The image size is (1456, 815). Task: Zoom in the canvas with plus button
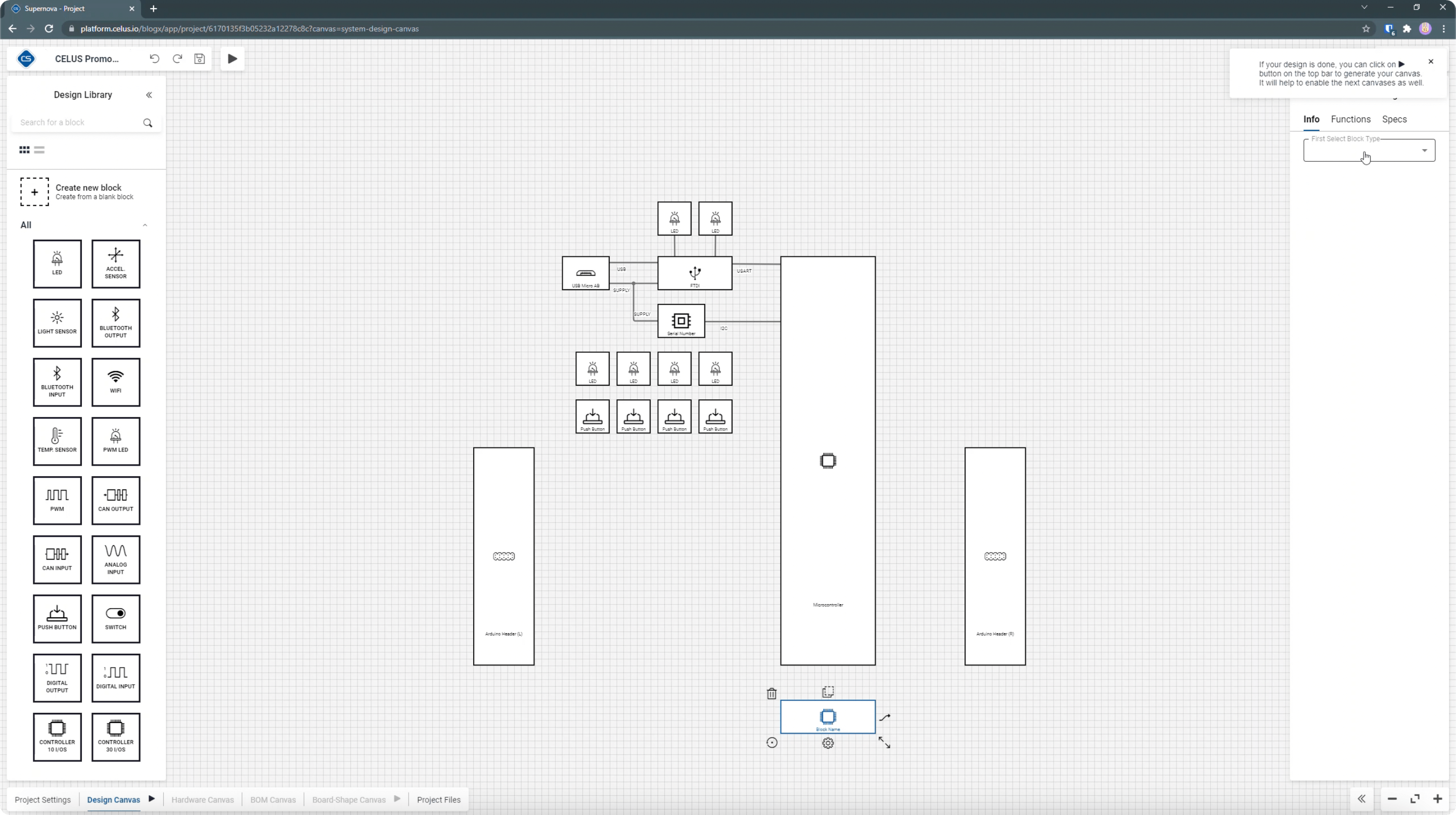(1438, 799)
